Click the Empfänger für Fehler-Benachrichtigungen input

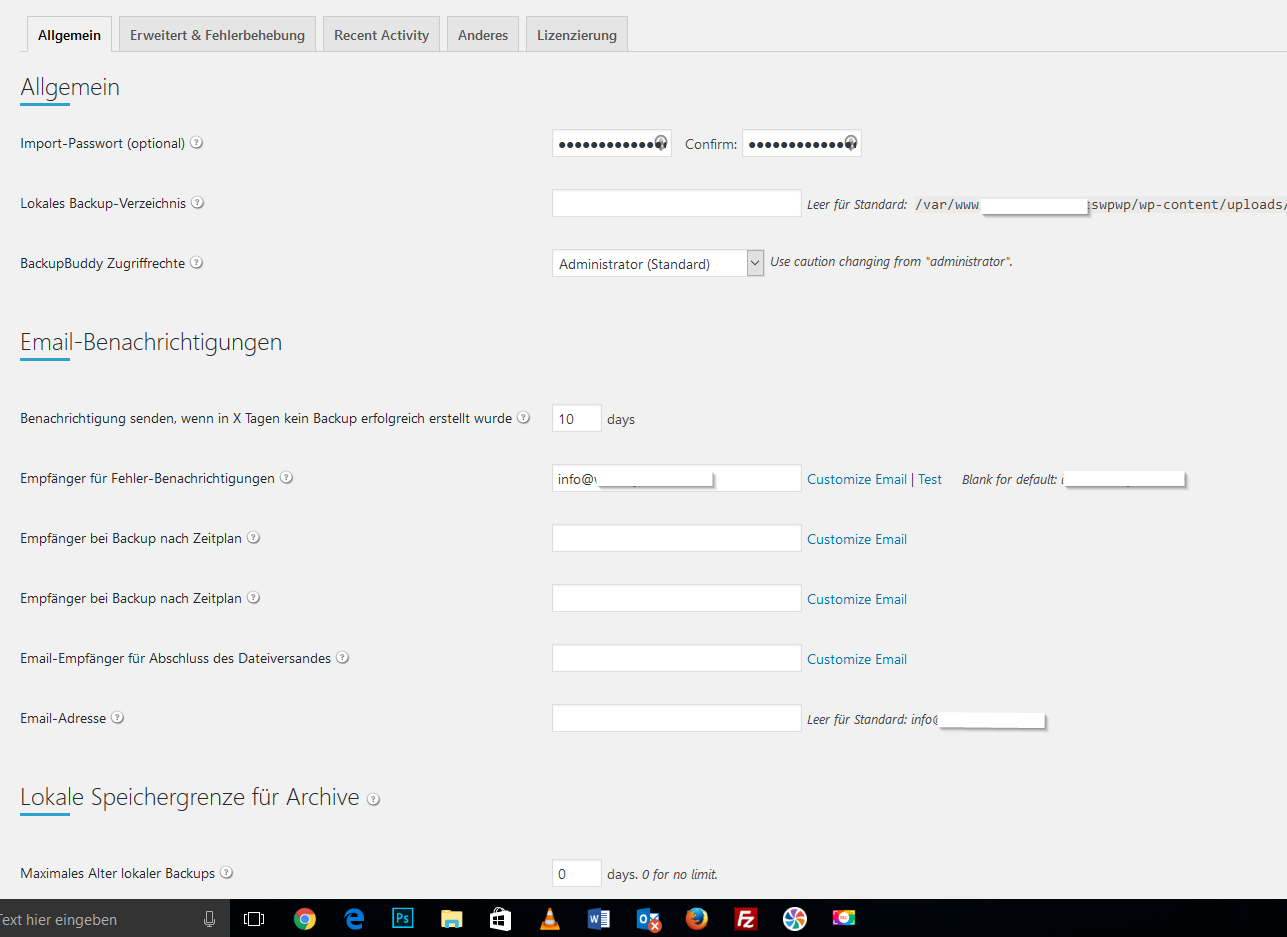(676, 478)
